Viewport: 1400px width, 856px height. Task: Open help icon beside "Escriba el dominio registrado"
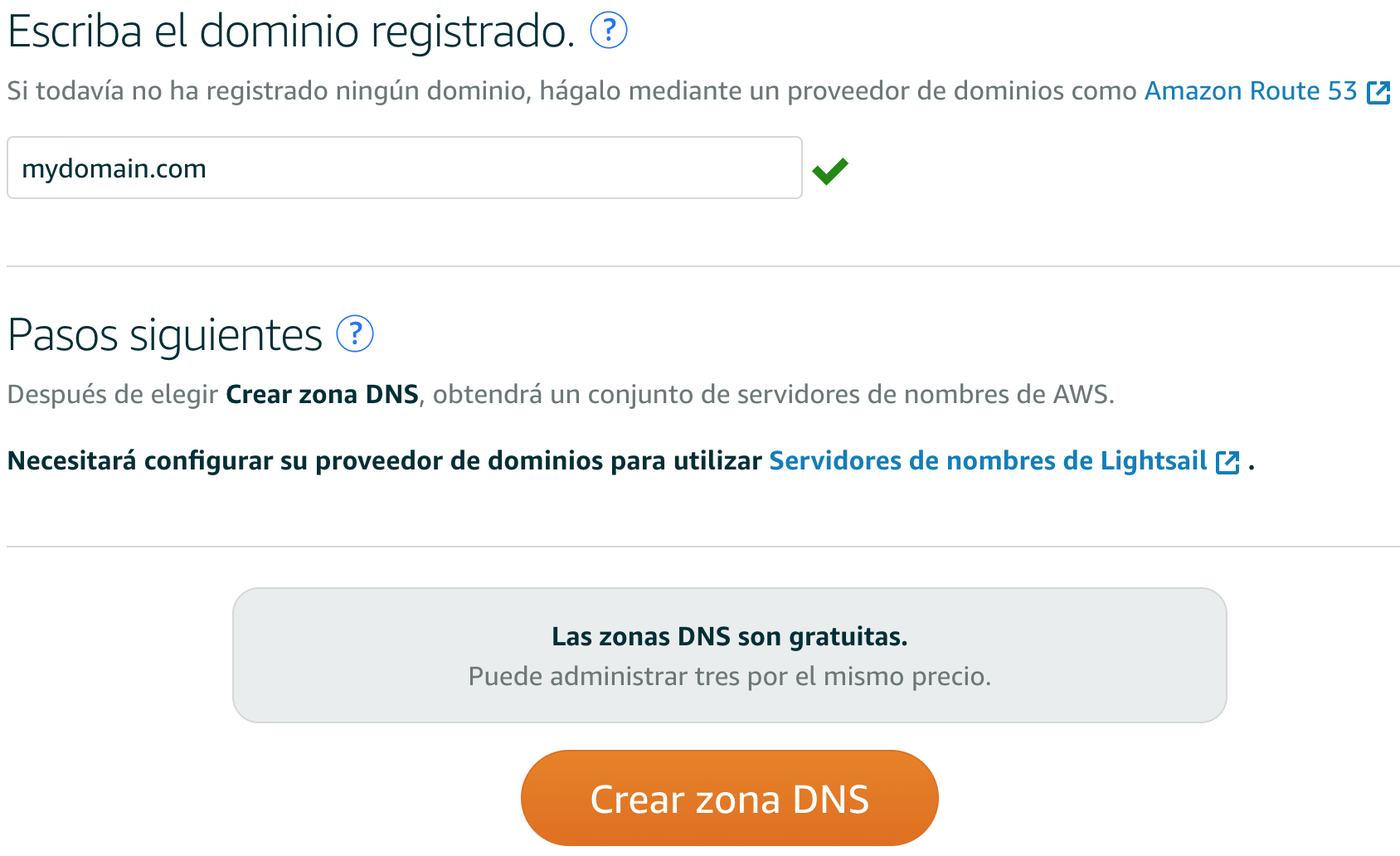608,31
